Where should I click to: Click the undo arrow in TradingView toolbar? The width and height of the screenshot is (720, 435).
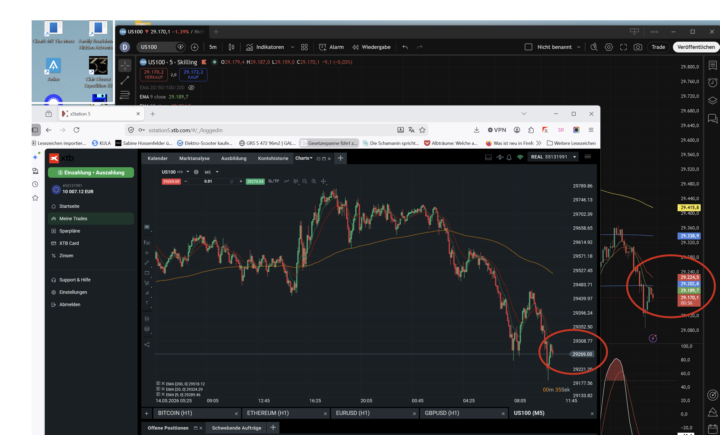405,47
